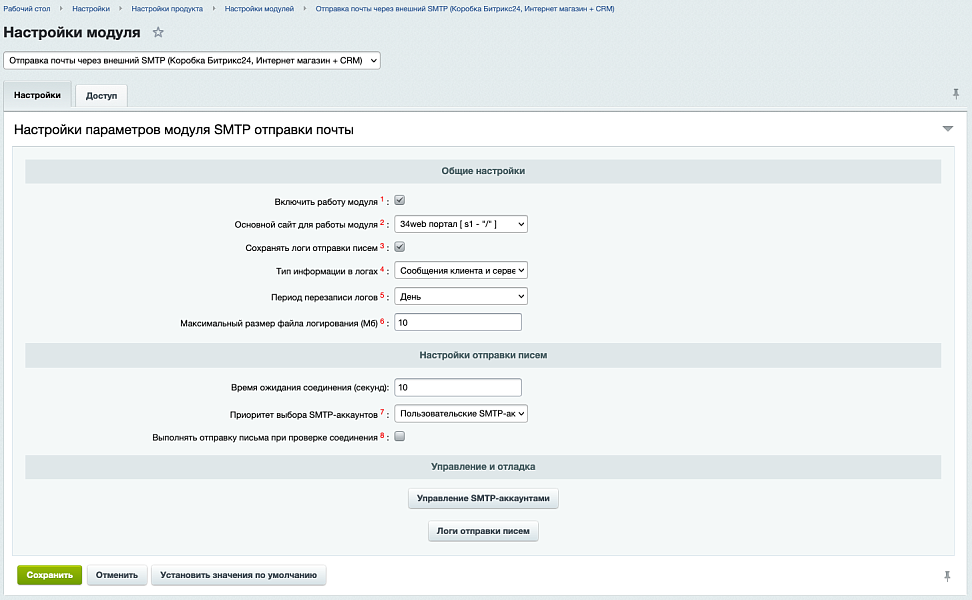Open the module selector dropdown at top
This screenshot has width=972, height=600.
192,61
